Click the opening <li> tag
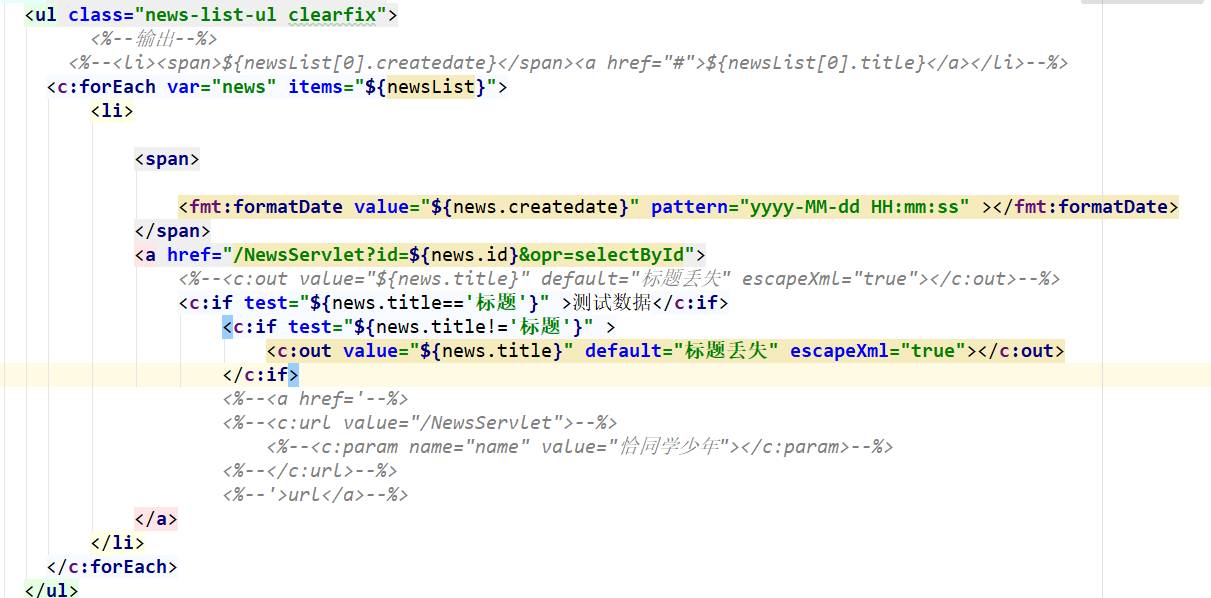The image size is (1211, 598). [x=112, y=111]
